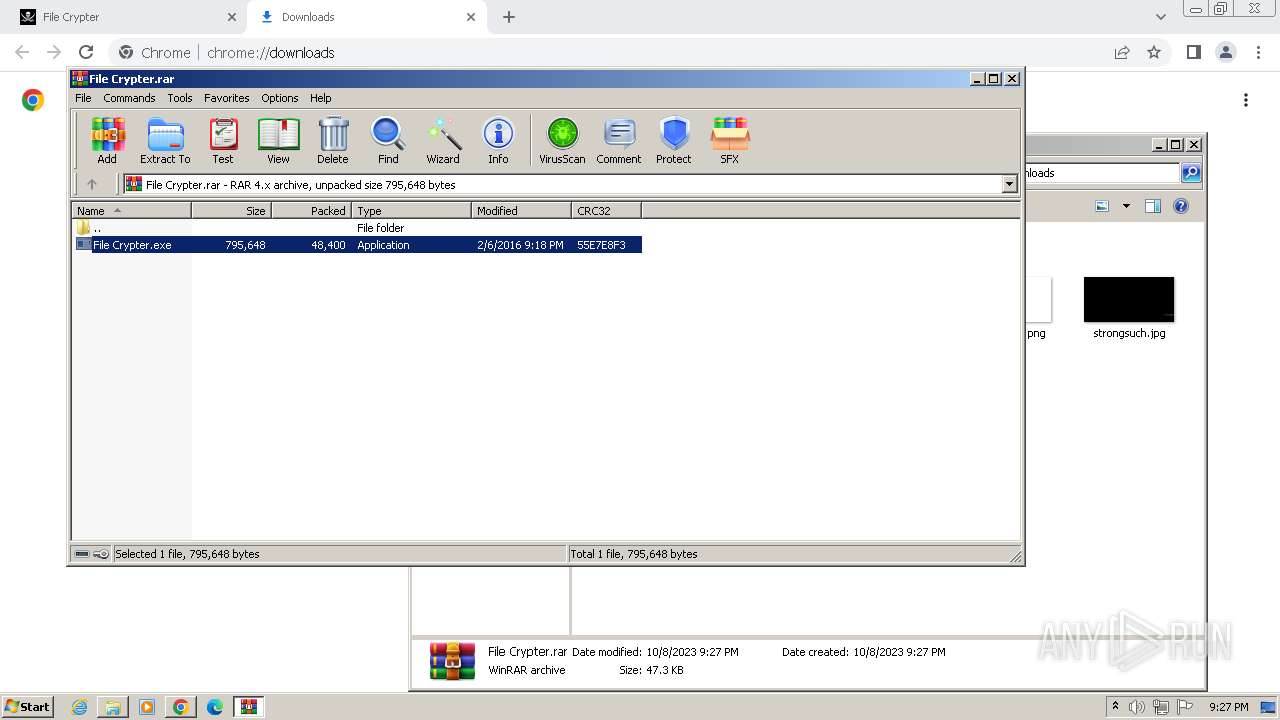
Task: Open the View file tool
Action: click(x=278, y=140)
